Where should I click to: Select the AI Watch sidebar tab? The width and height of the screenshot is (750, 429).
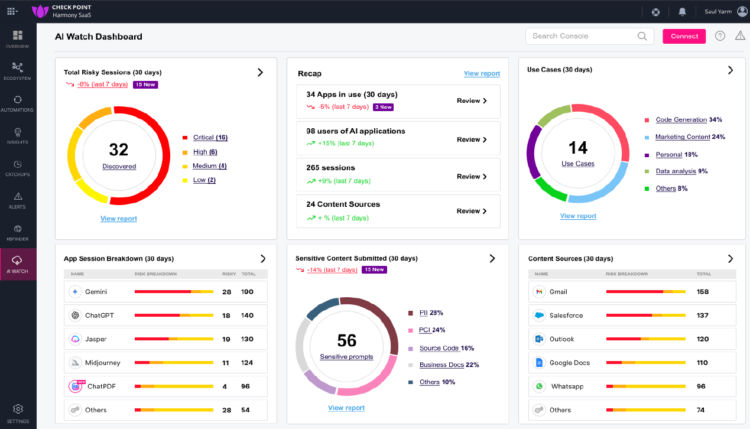[x=17, y=264]
